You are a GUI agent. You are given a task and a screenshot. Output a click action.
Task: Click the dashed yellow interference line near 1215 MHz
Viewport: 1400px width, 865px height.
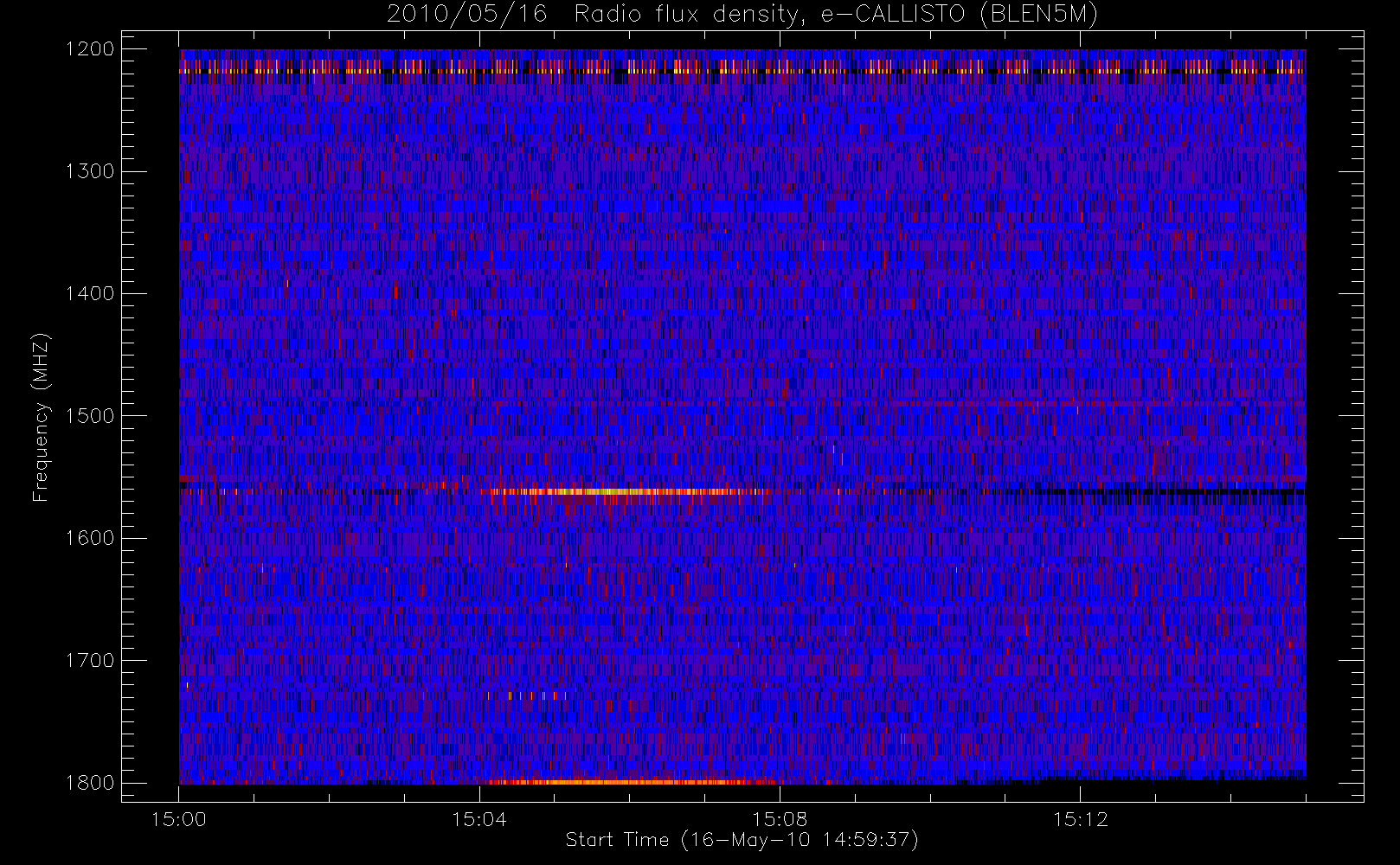pos(742,71)
